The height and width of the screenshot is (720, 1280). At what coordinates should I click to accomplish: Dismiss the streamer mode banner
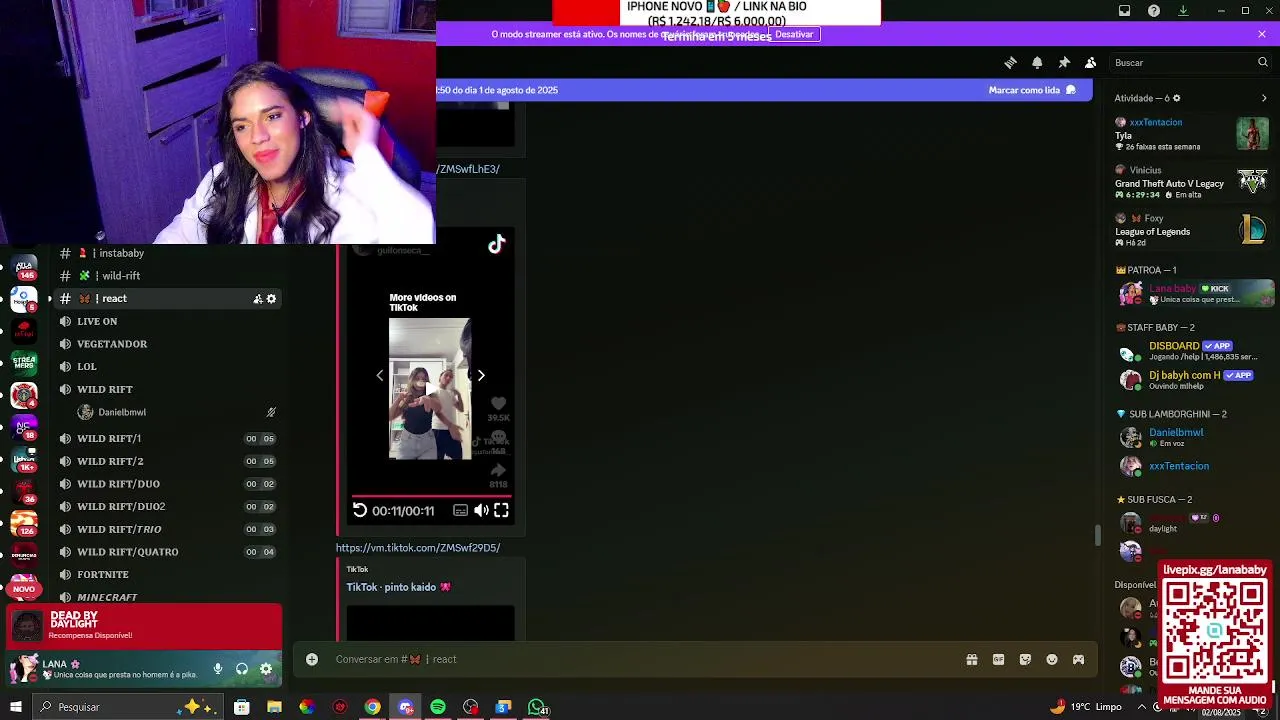(x=1262, y=34)
